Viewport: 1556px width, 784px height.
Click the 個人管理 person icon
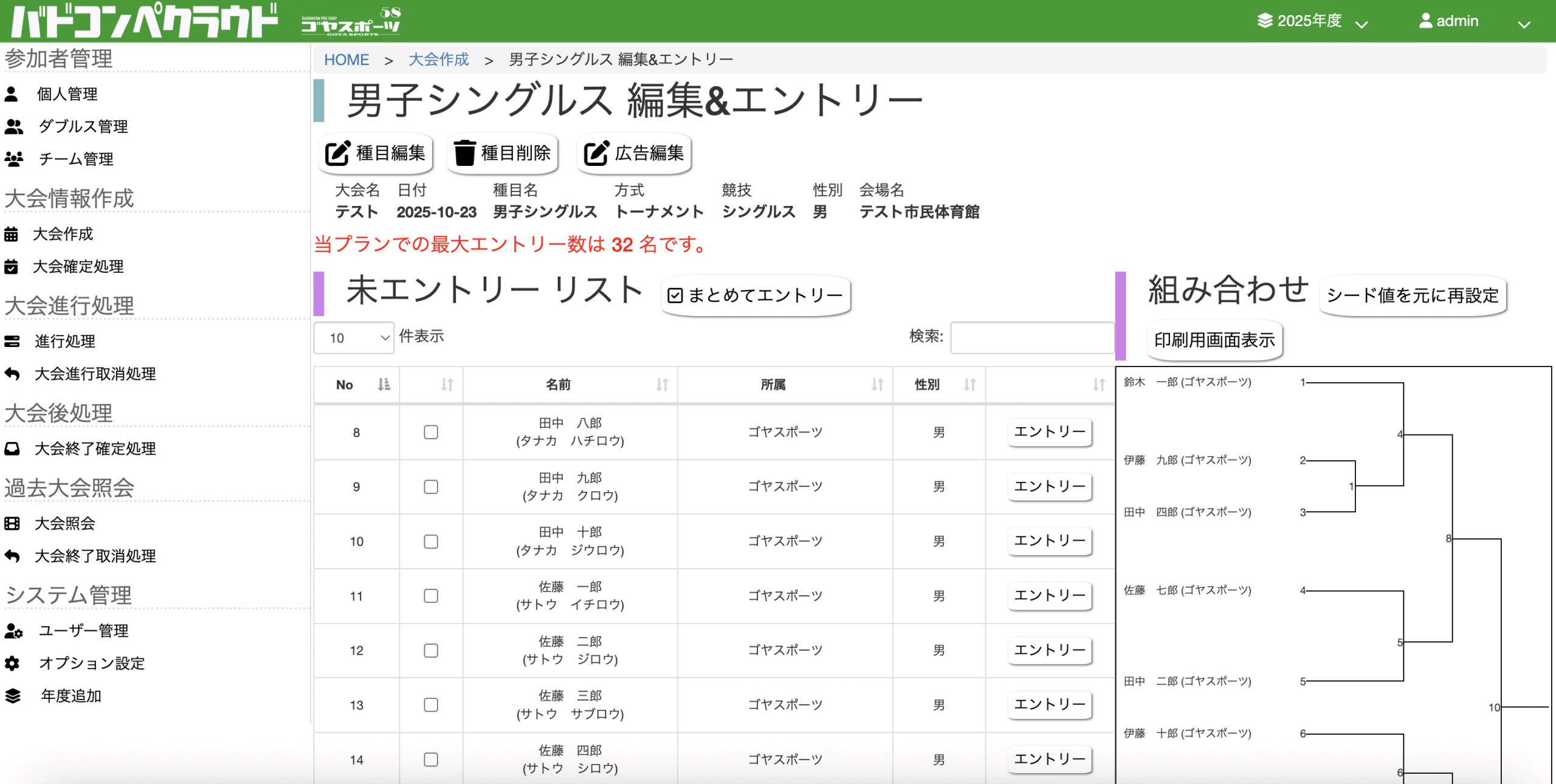pos(11,94)
